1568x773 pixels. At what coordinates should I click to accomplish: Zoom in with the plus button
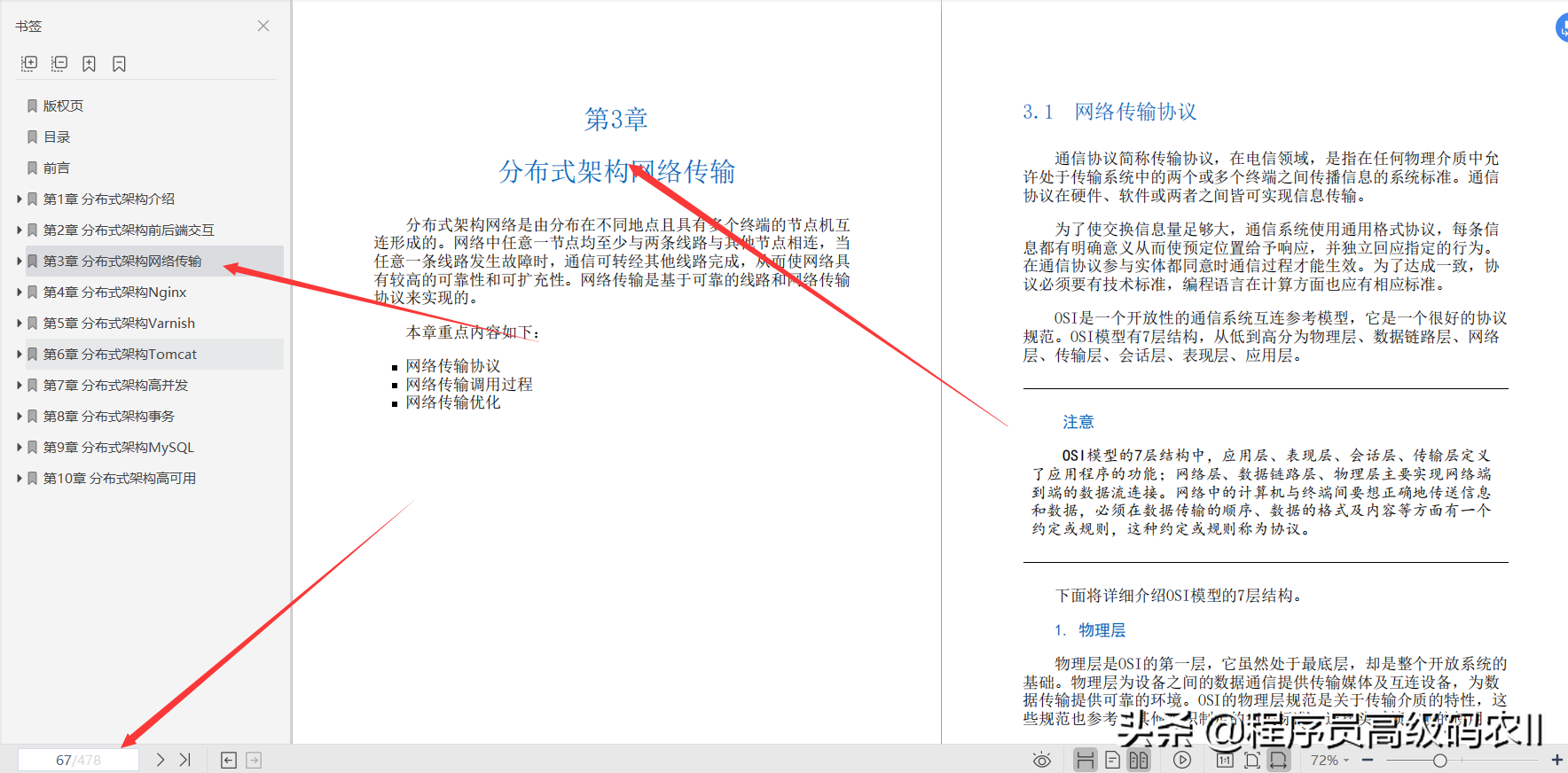point(1556,760)
